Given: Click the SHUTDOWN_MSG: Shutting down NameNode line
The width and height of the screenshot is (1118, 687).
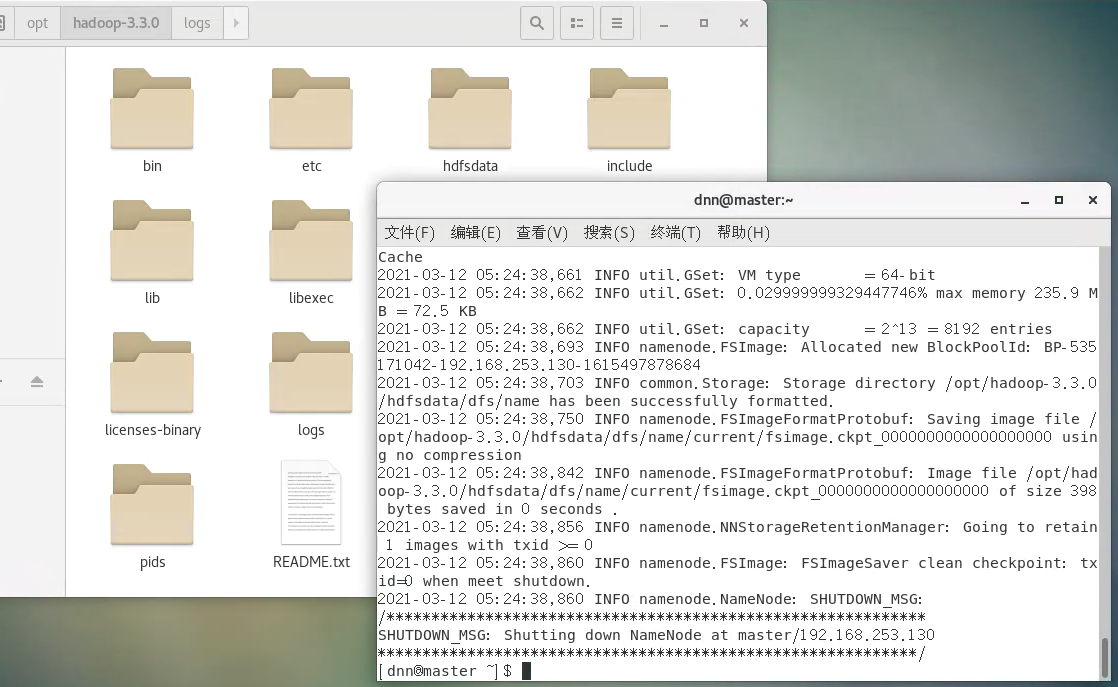Looking at the screenshot, I should point(656,635).
